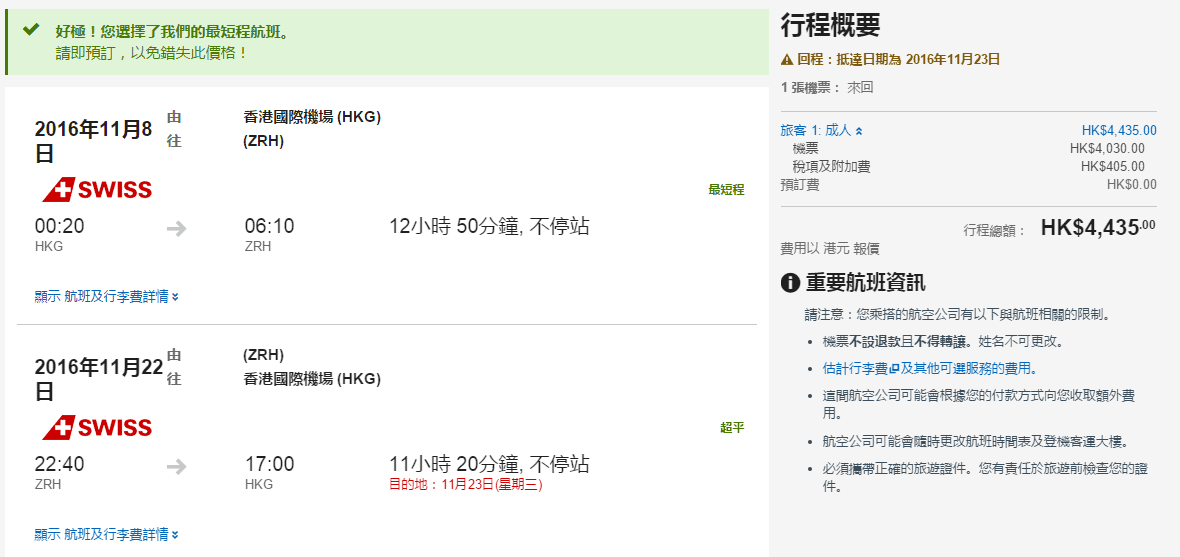
Task: Click the warning triangle beside 回程 notice
Action: (x=787, y=59)
